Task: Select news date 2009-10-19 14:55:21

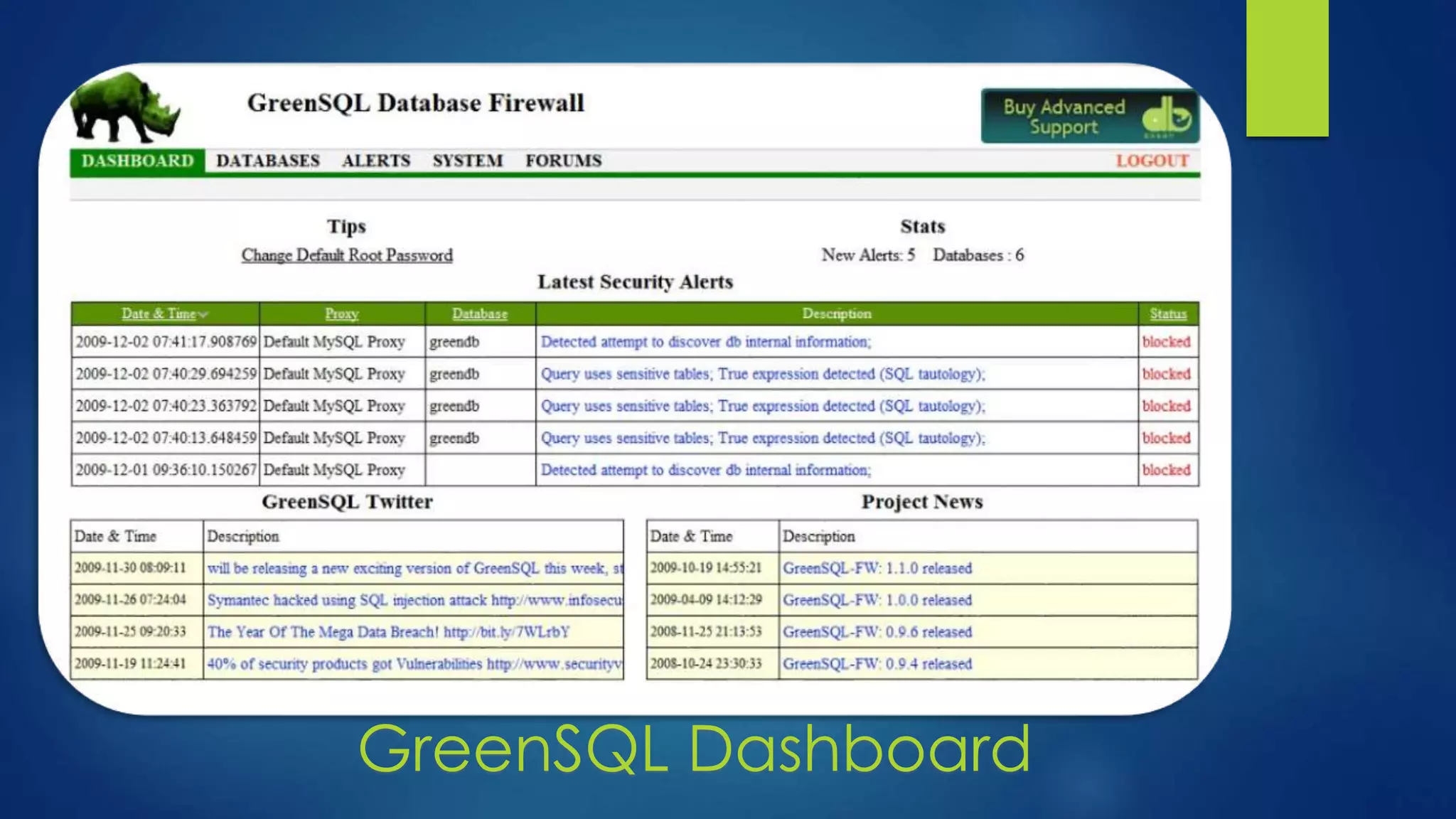Action: tap(706, 568)
